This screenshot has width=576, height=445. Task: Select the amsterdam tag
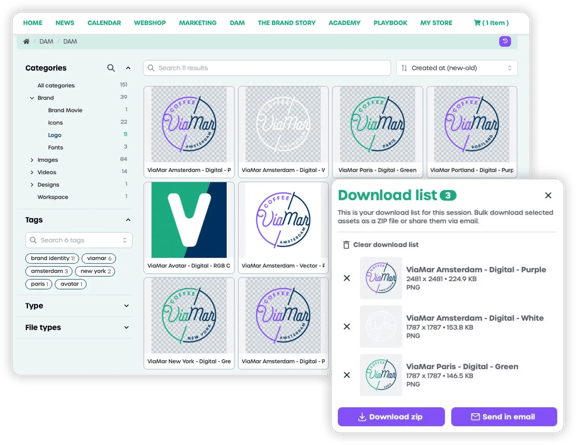[x=49, y=271]
